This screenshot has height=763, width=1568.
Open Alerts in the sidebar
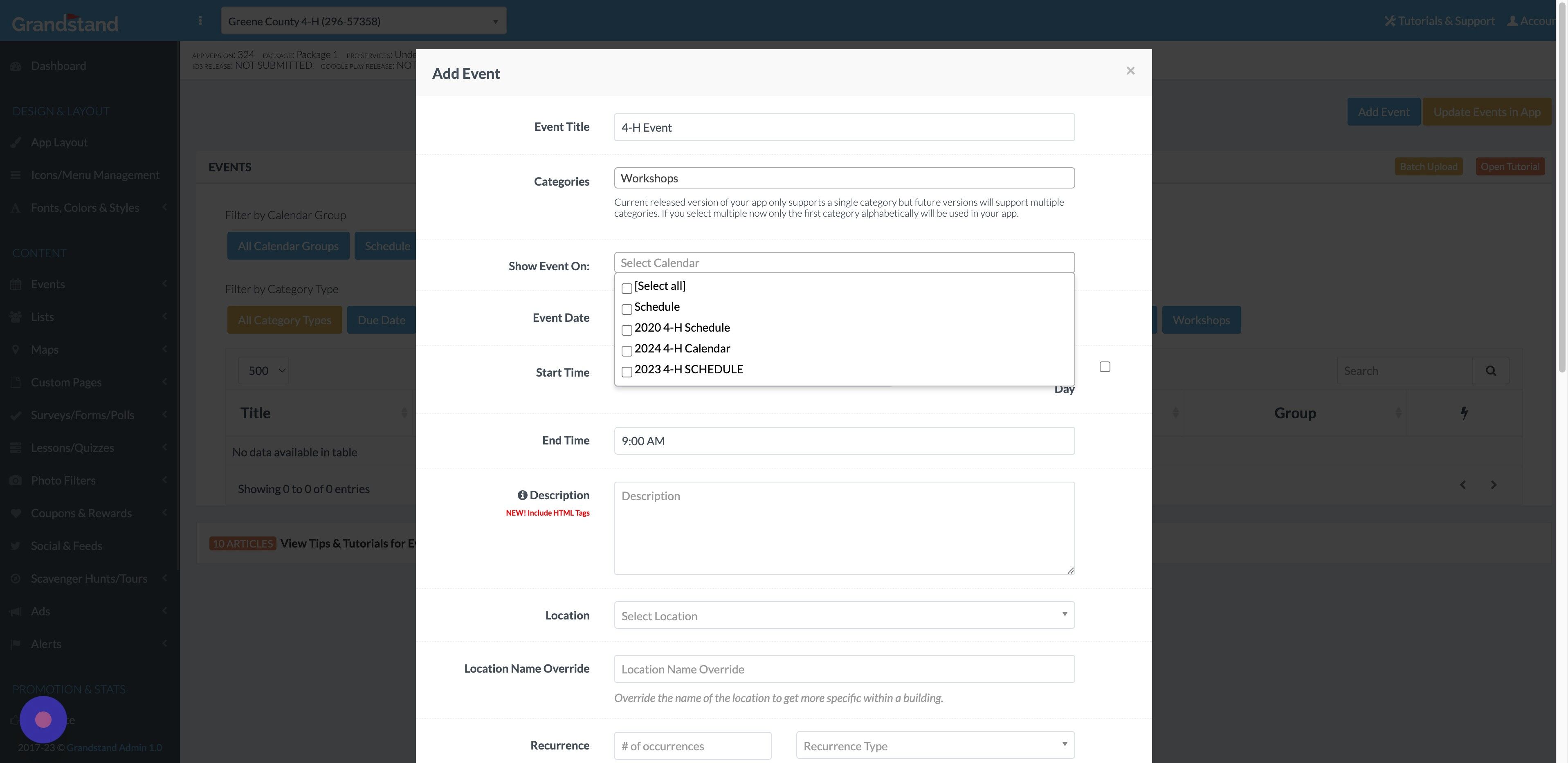tap(46, 644)
